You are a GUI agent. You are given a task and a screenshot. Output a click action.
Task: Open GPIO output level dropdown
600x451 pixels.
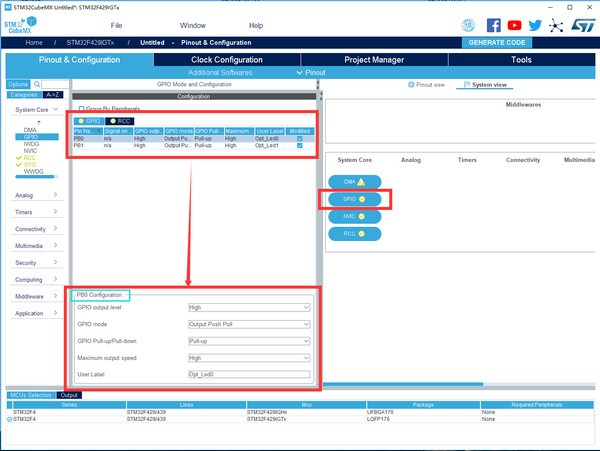[249, 308]
